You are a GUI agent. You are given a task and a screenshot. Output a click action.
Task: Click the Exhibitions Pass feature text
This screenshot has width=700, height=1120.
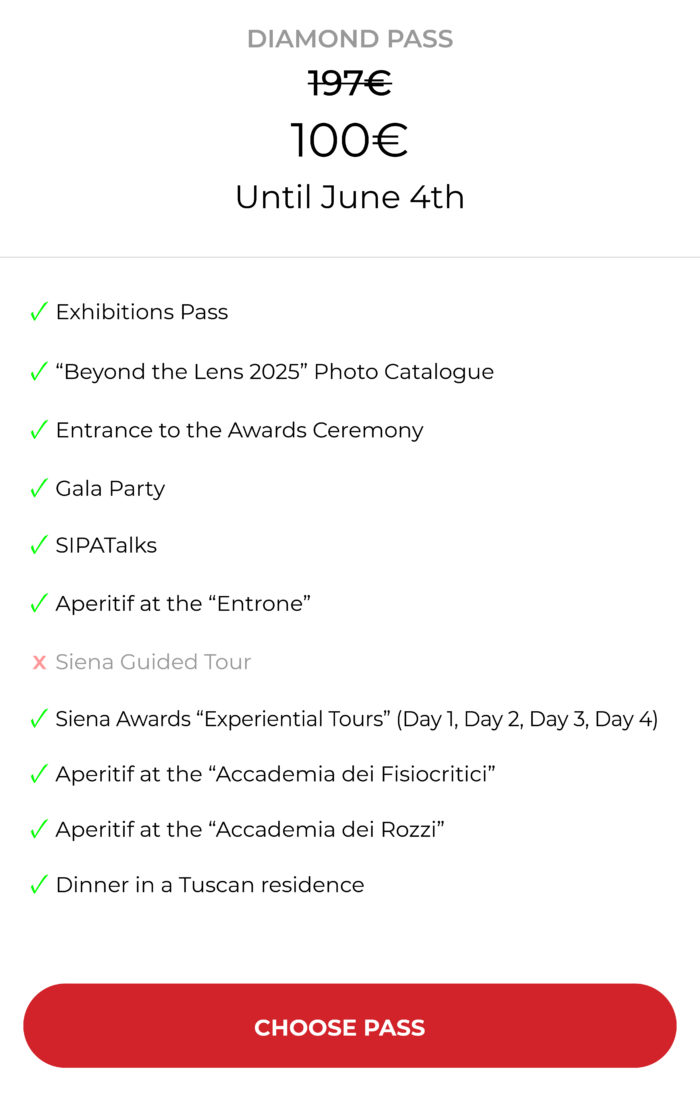pos(142,311)
